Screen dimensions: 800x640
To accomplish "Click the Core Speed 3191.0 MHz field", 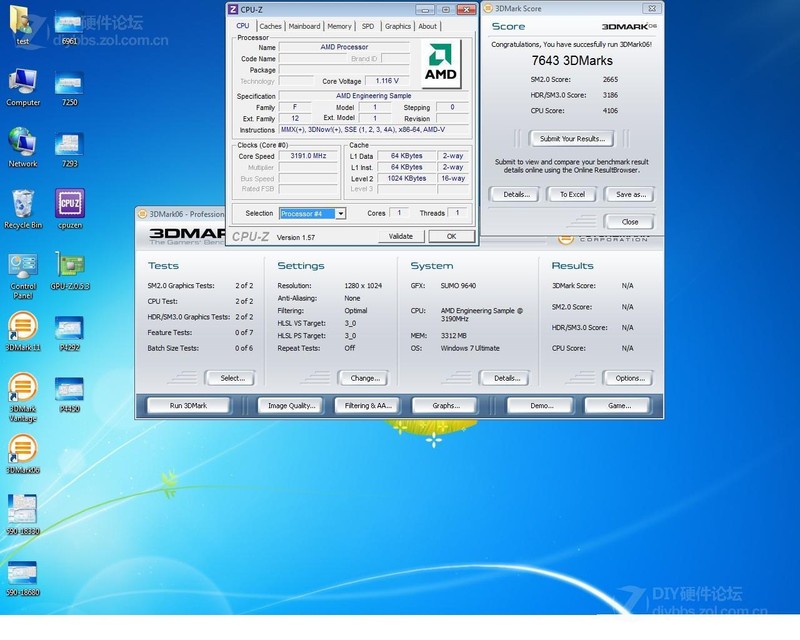I will pyautogui.click(x=308, y=156).
